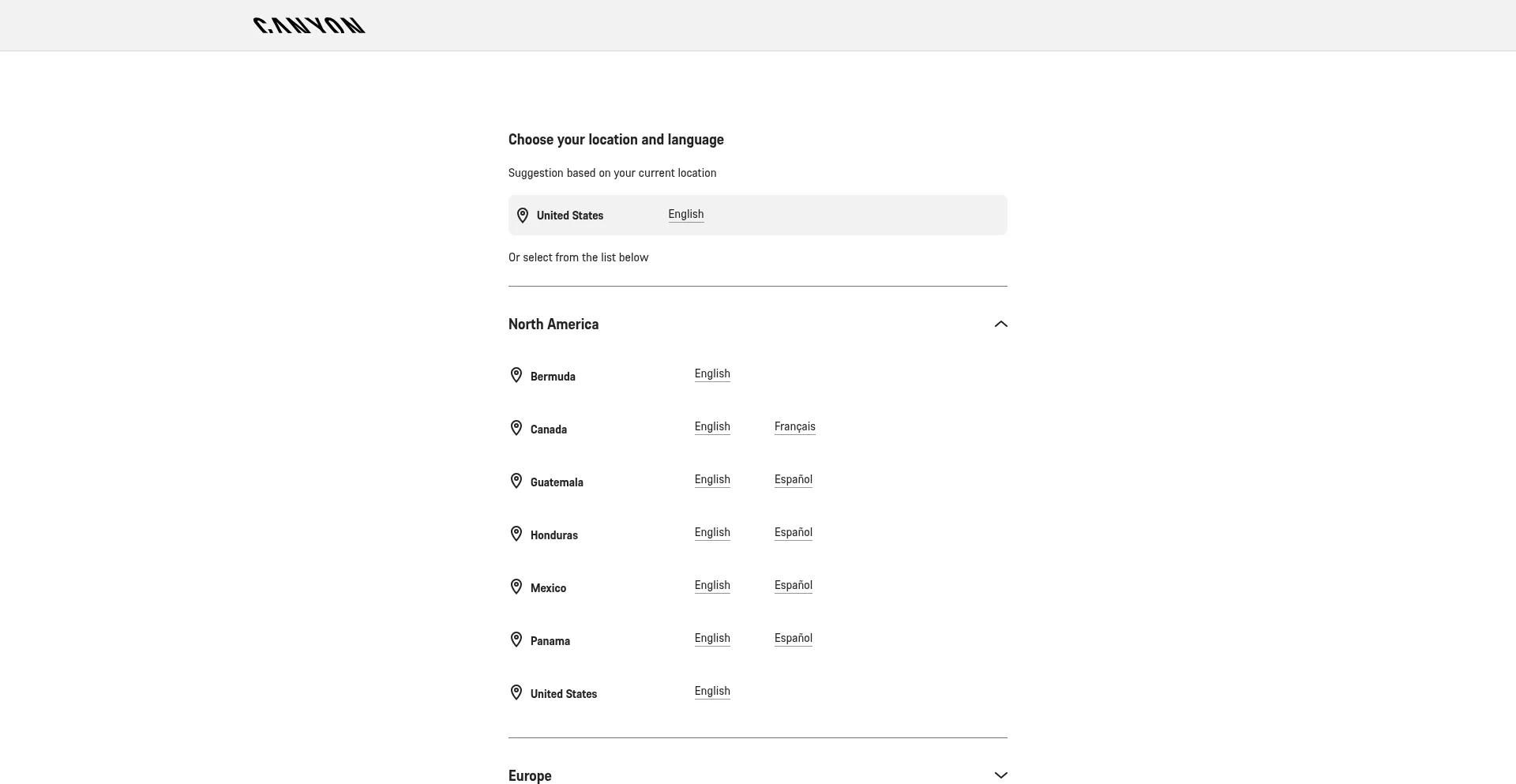Click United States name in North America list

point(564,694)
